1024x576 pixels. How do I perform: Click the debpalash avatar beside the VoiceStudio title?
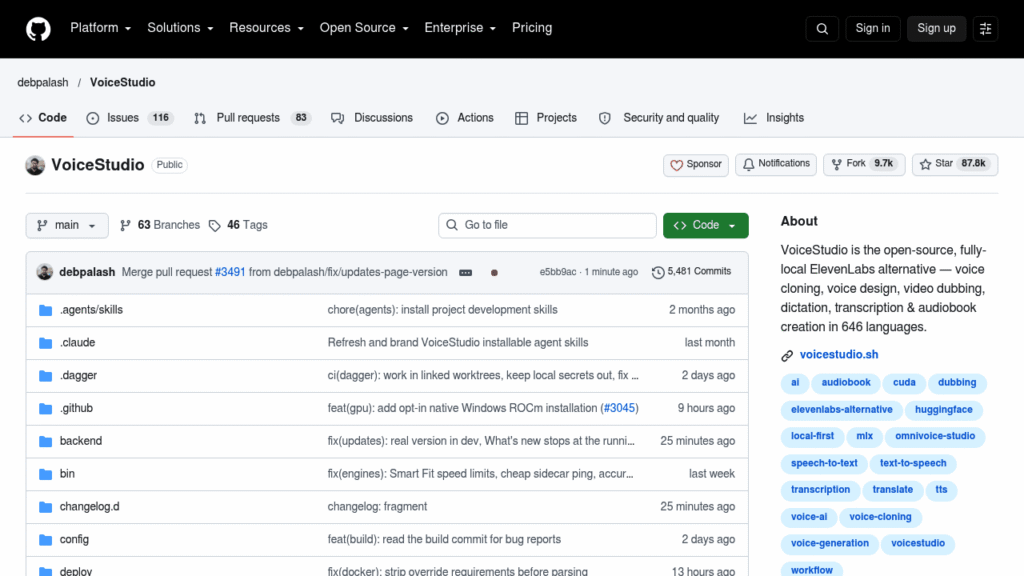coord(35,165)
